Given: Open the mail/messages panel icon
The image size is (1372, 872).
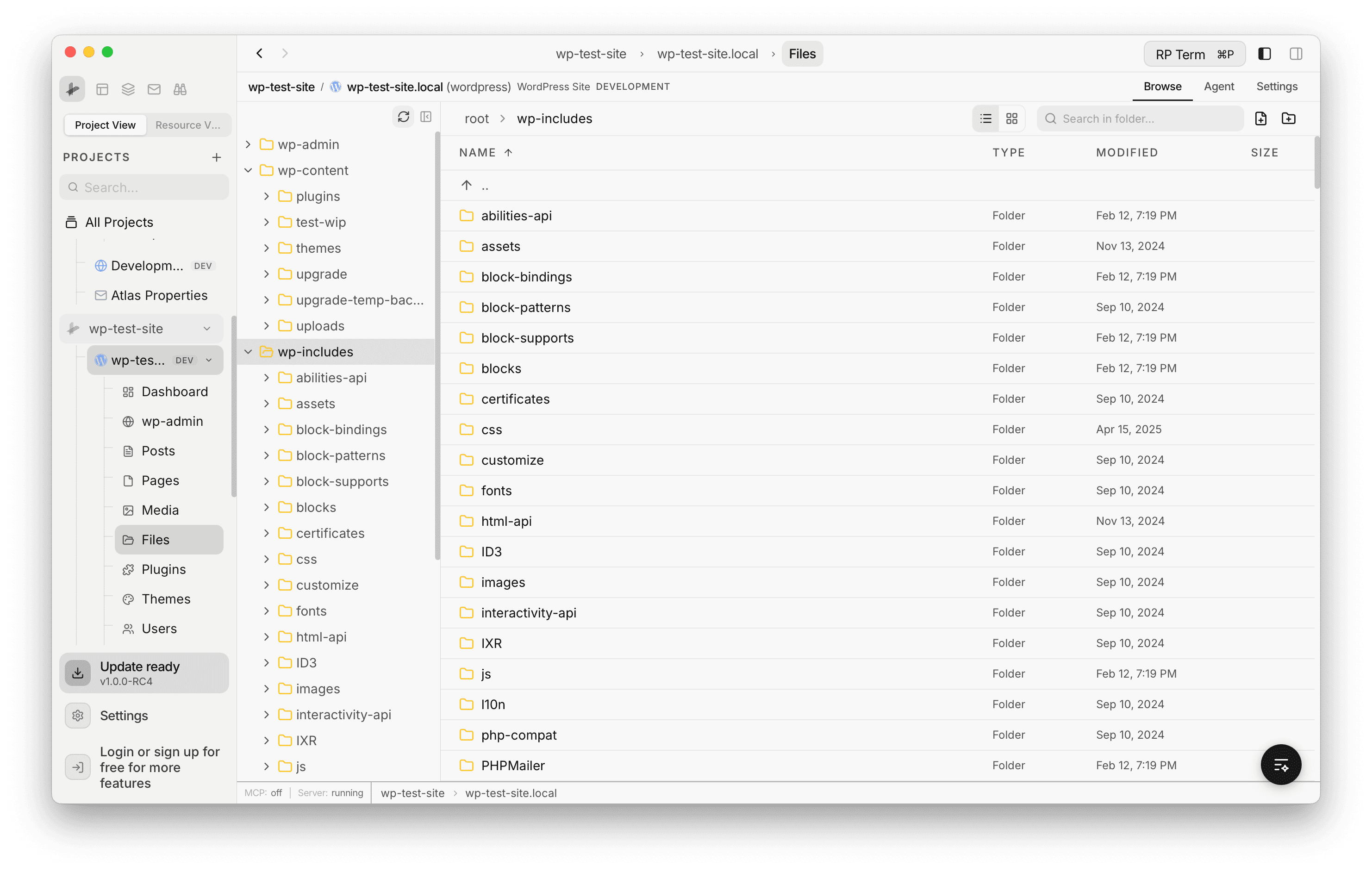Looking at the screenshot, I should (154, 89).
